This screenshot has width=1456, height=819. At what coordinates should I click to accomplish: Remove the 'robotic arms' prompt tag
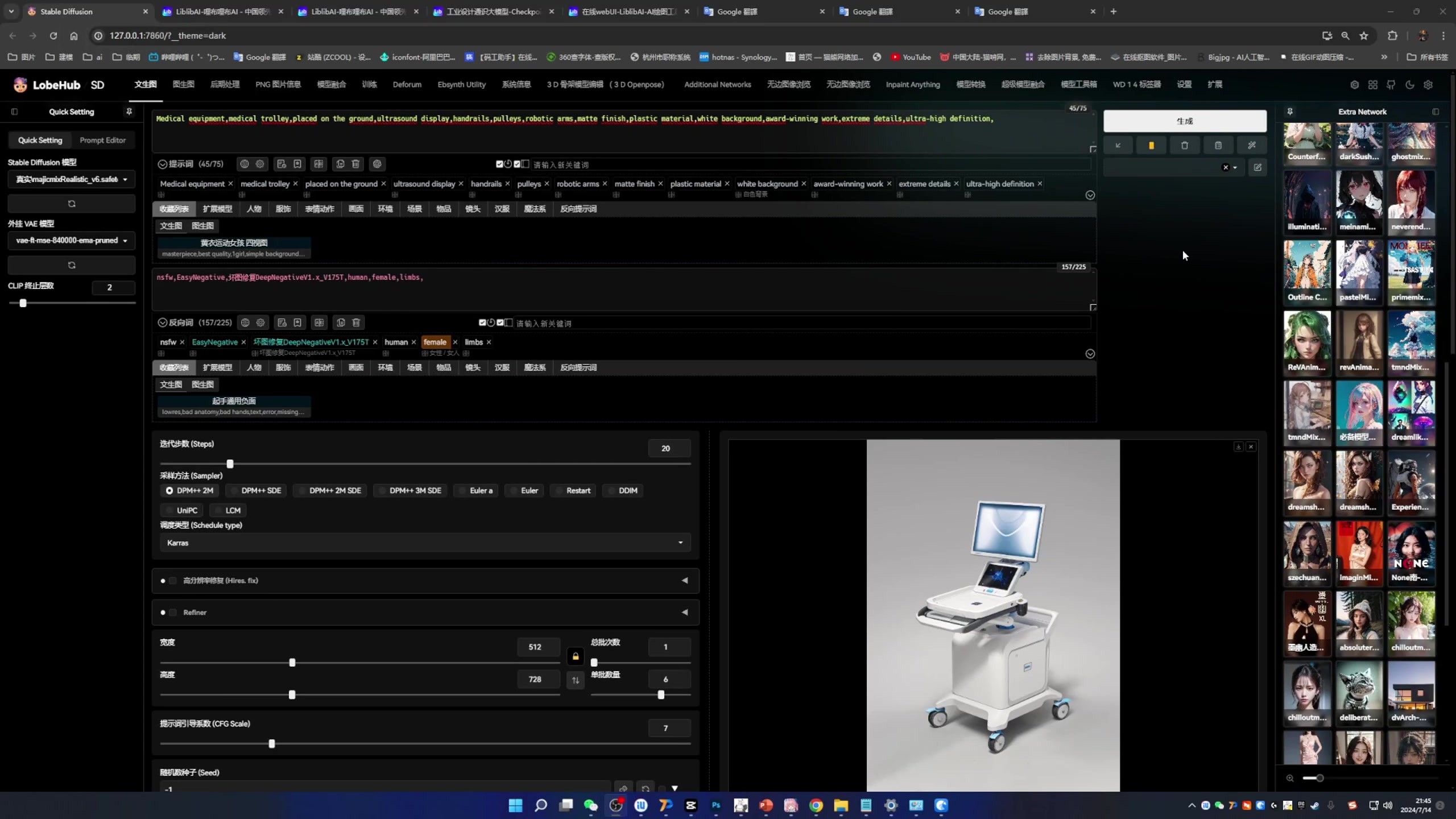tap(605, 184)
